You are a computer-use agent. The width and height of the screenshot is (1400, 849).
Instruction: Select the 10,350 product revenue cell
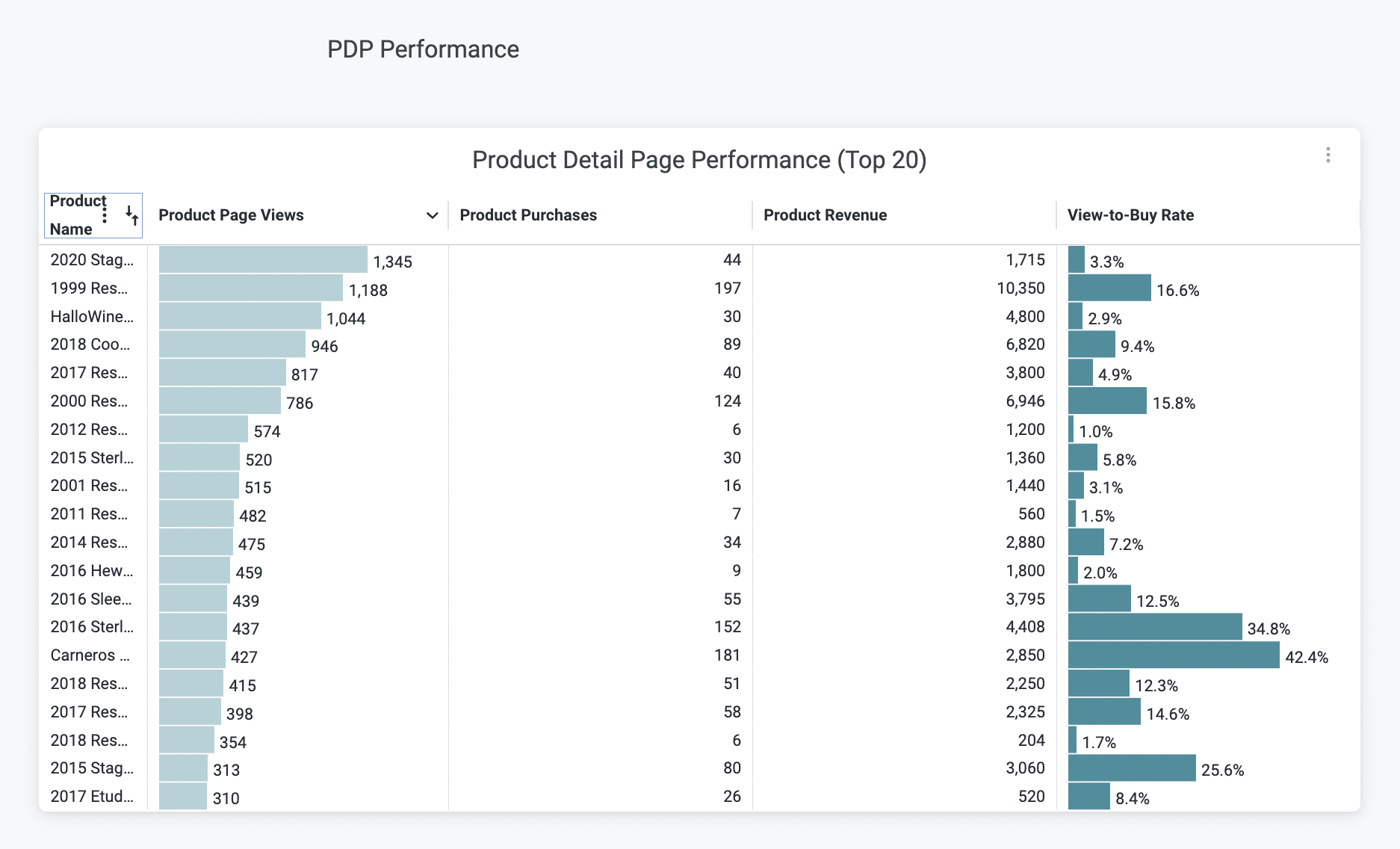(1020, 288)
